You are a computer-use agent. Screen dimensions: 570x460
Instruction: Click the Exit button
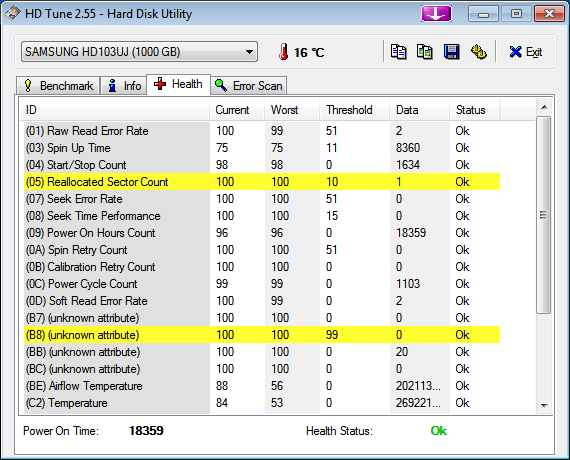pyautogui.click(x=526, y=52)
